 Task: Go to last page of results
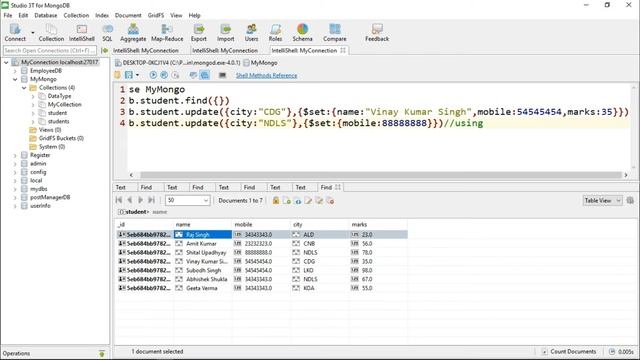151,200
